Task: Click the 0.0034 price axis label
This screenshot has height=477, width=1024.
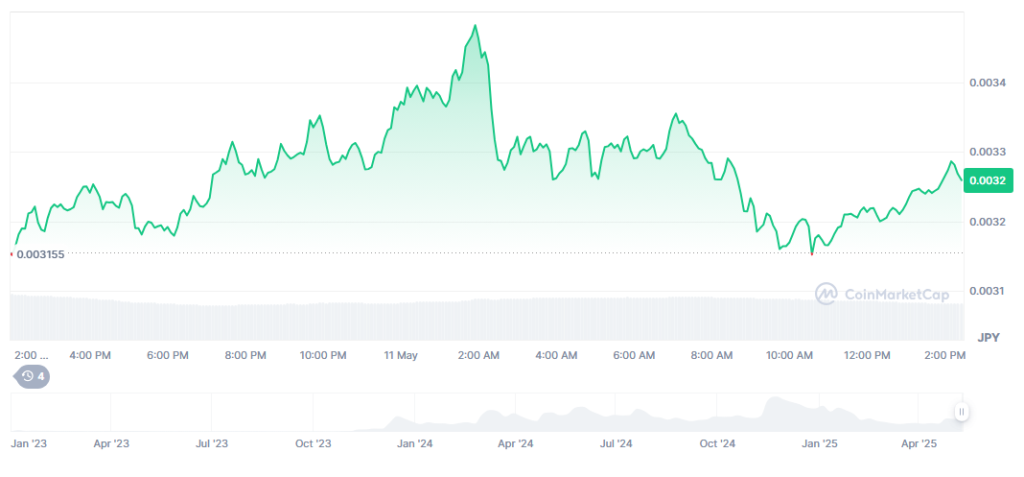Action: click(987, 83)
